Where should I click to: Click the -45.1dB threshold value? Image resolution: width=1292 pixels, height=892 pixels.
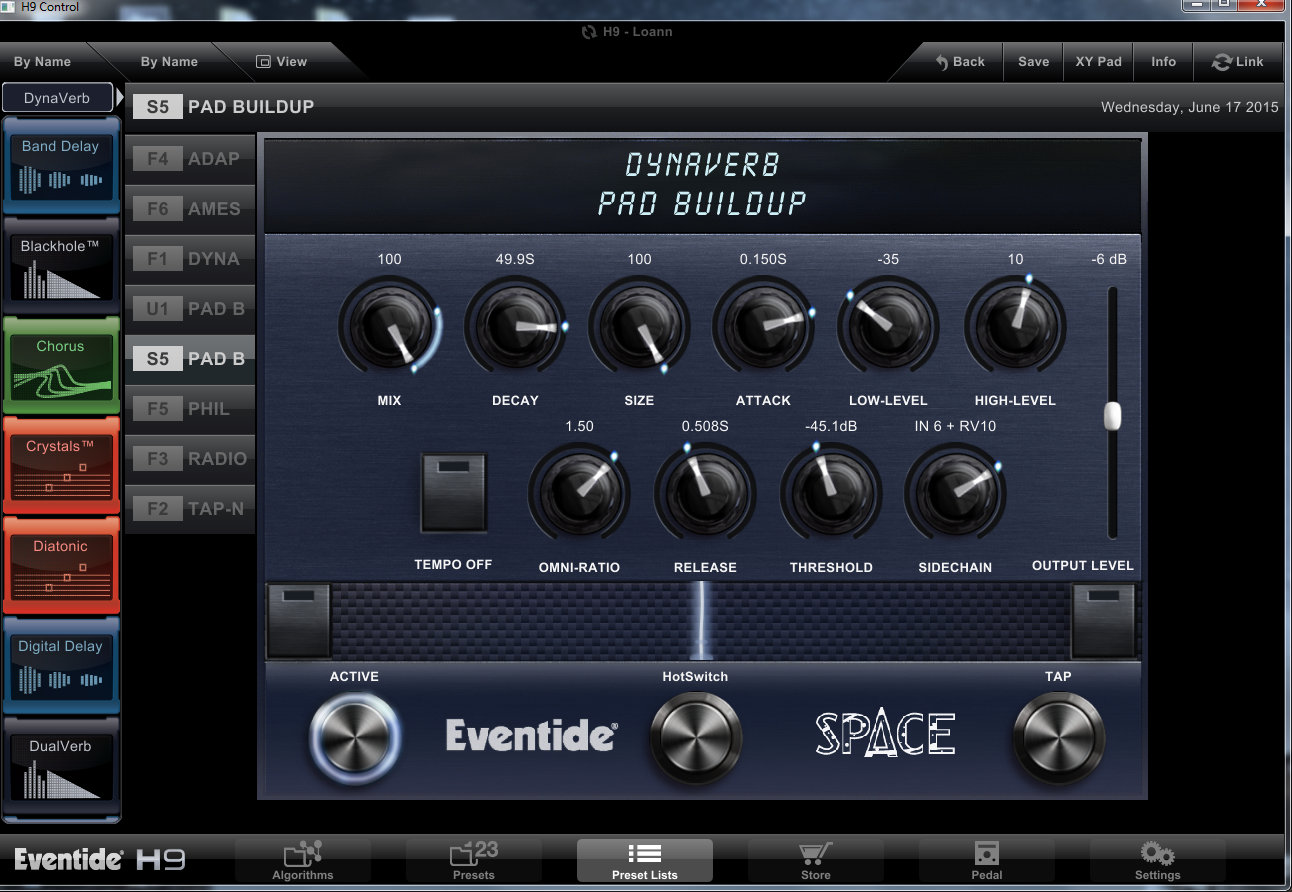click(831, 426)
